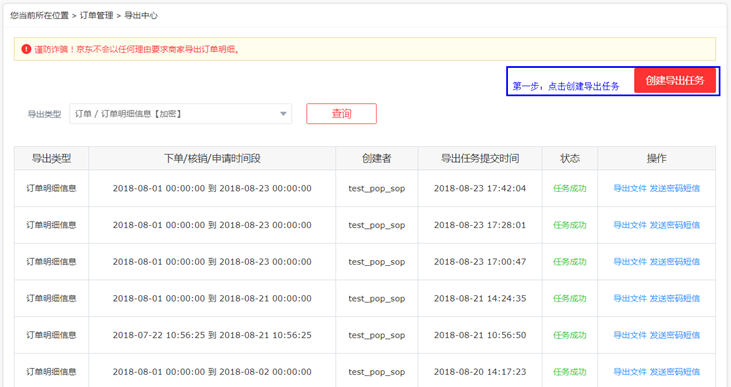Click the 创建者 column header
Viewport: 731px width, 387px height.
(x=377, y=159)
